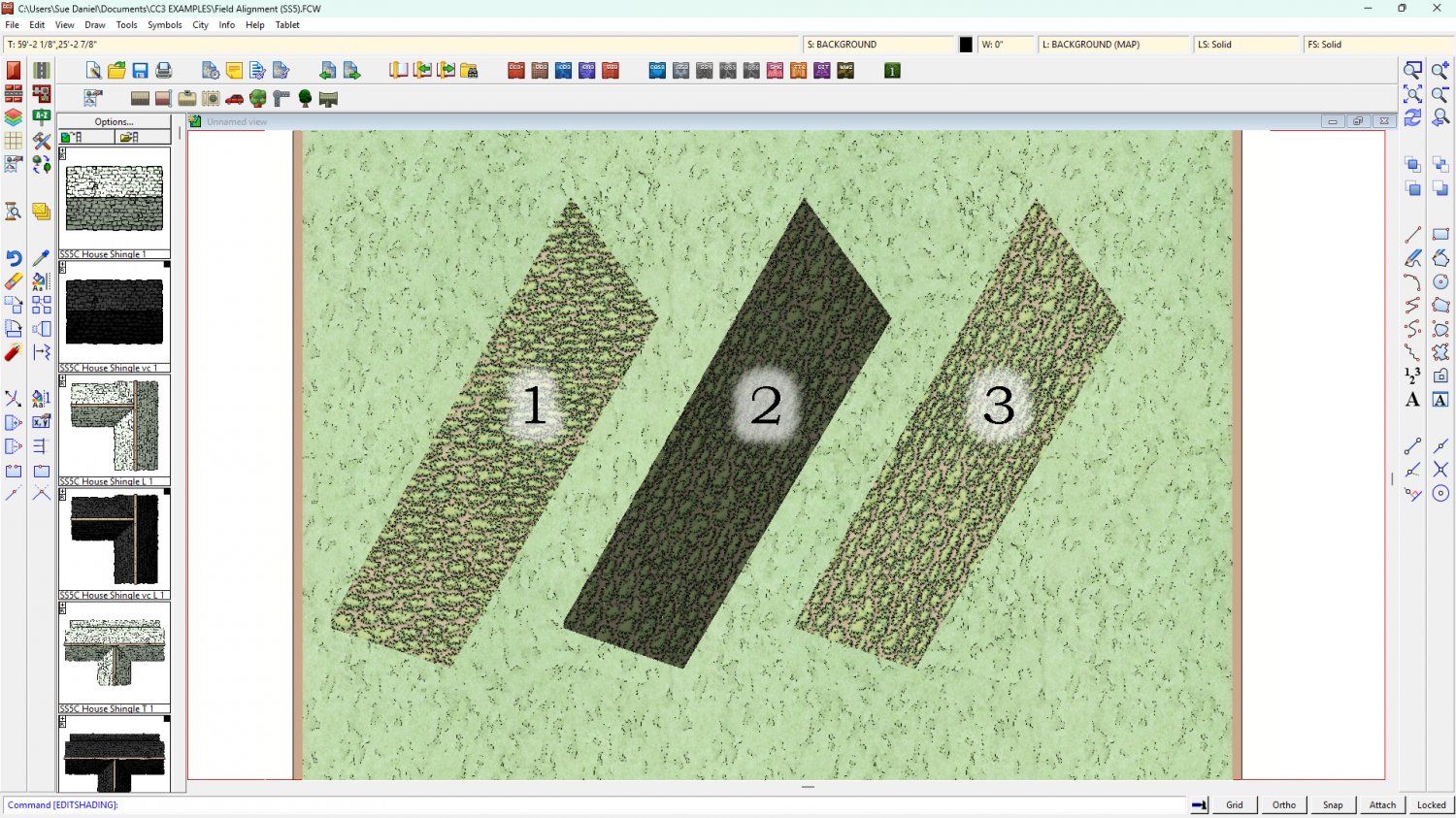The image size is (1456, 818).
Task: Select the Text tool letter A
Action: pyautogui.click(x=1412, y=400)
